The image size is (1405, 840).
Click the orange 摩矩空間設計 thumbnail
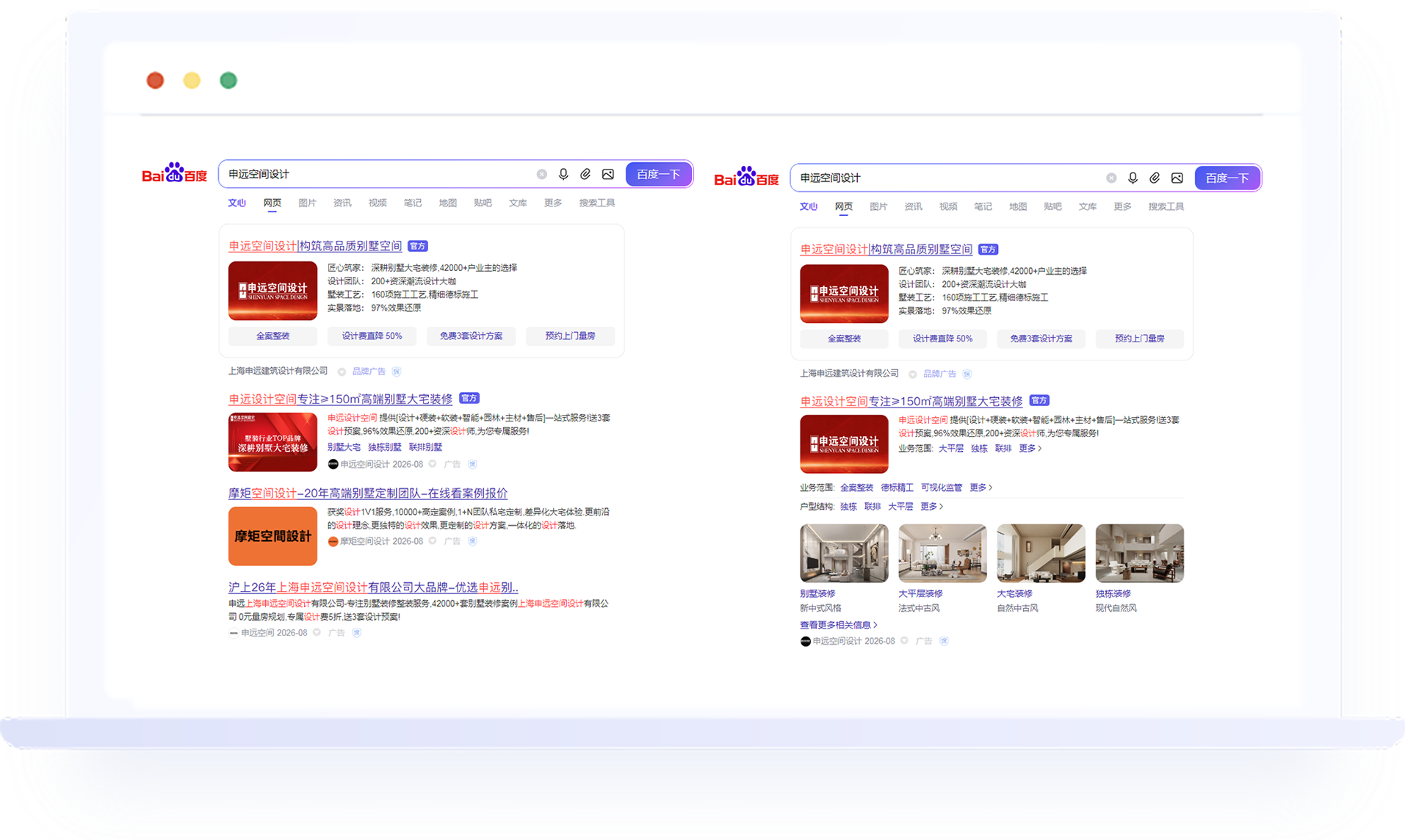(x=272, y=536)
